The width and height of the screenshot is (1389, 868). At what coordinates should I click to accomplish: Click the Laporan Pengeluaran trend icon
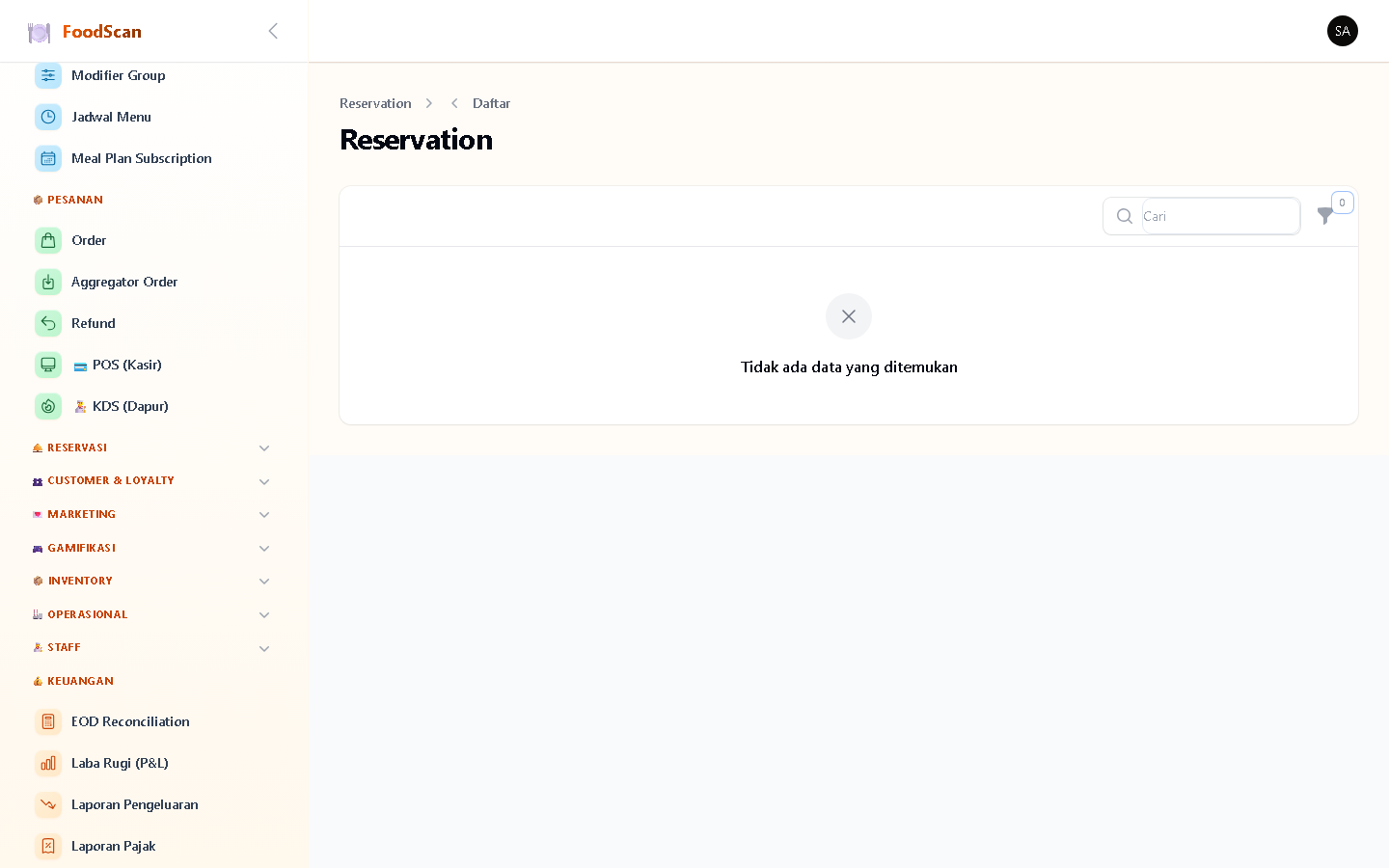(x=48, y=804)
